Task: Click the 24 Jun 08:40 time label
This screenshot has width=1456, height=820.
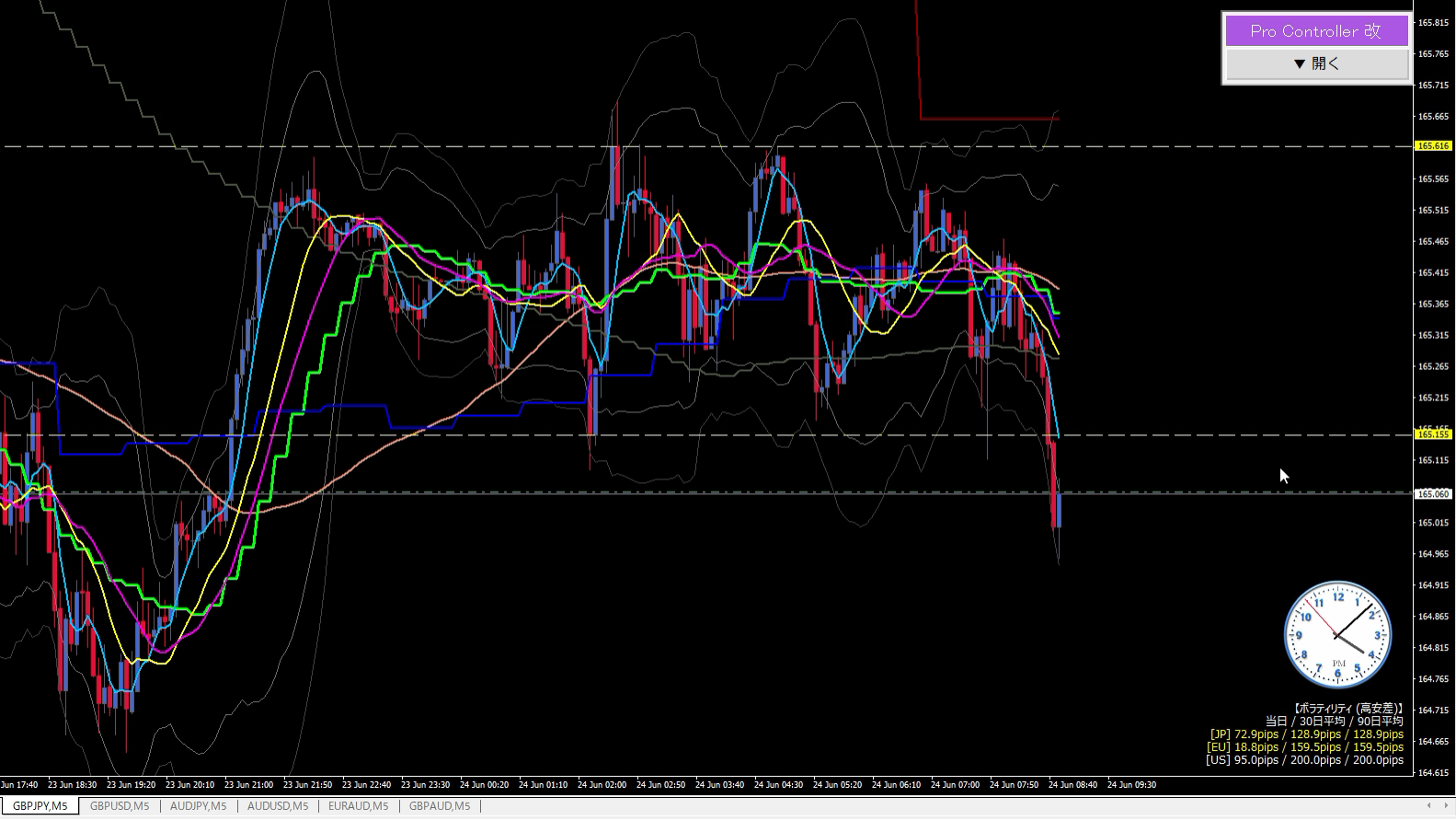Action: (1072, 785)
